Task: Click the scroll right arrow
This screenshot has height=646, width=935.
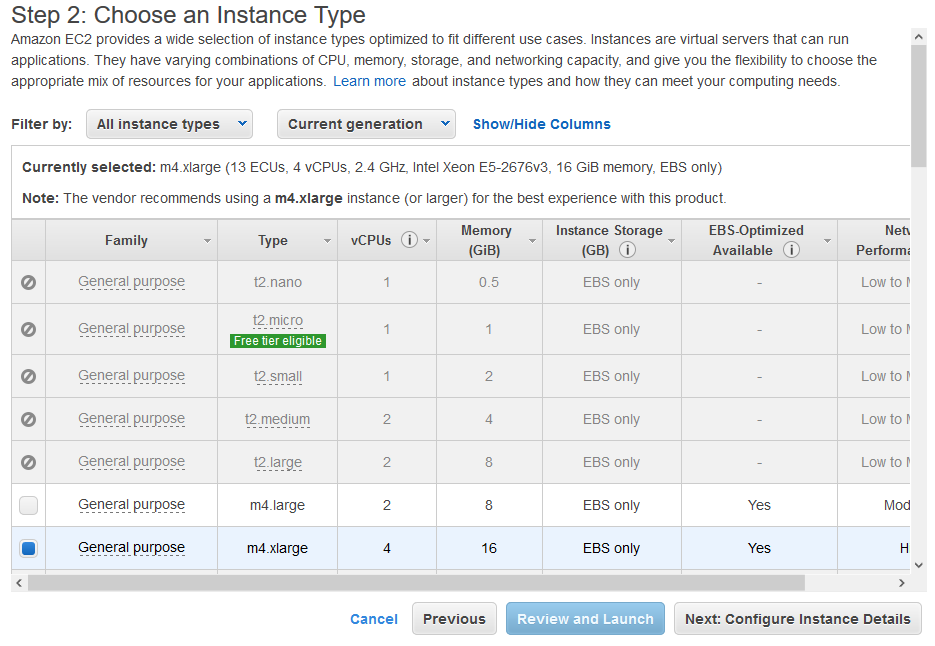Action: click(x=901, y=583)
